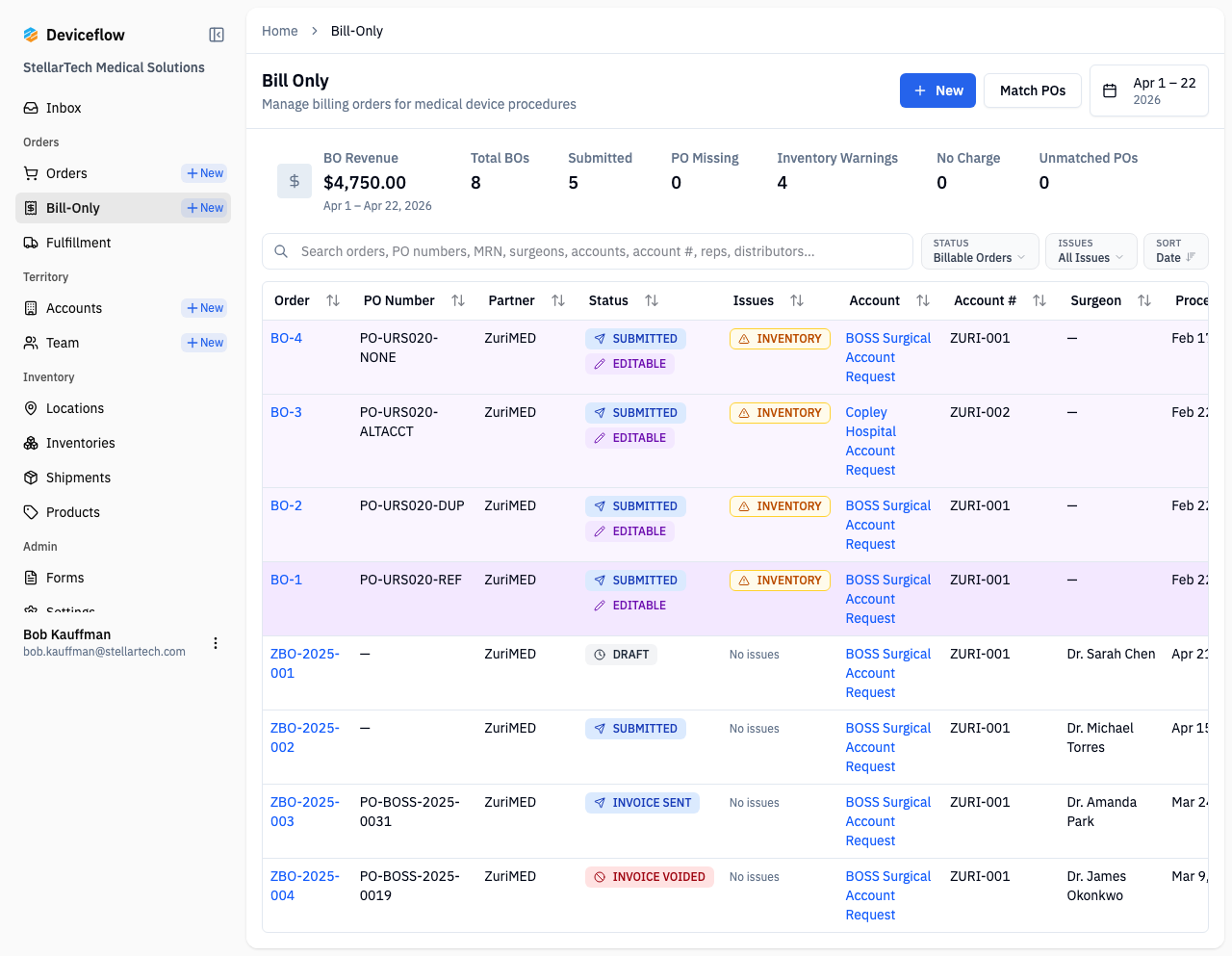Click the dollar sign revenue icon
The image size is (1232, 956).
pos(295,181)
